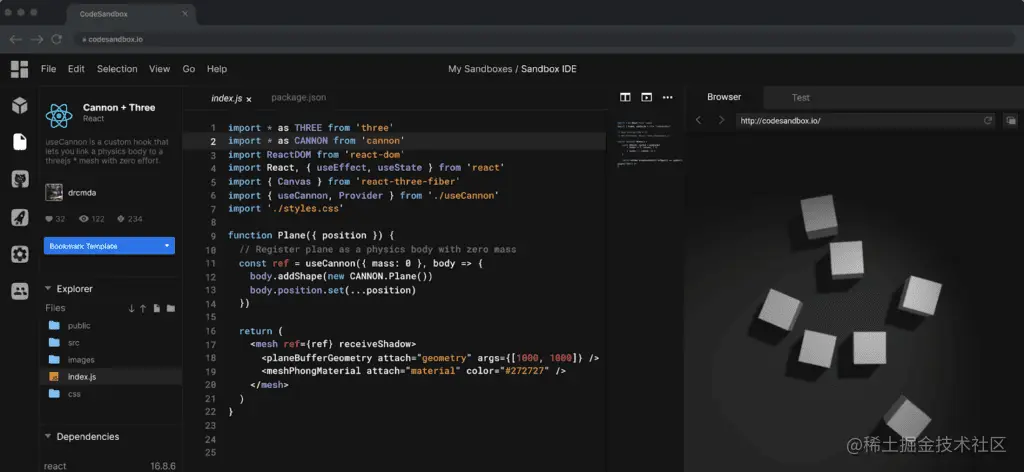Open the CodeSandbox dashboard logo icon
This screenshot has height=472, width=1024.
click(20, 69)
